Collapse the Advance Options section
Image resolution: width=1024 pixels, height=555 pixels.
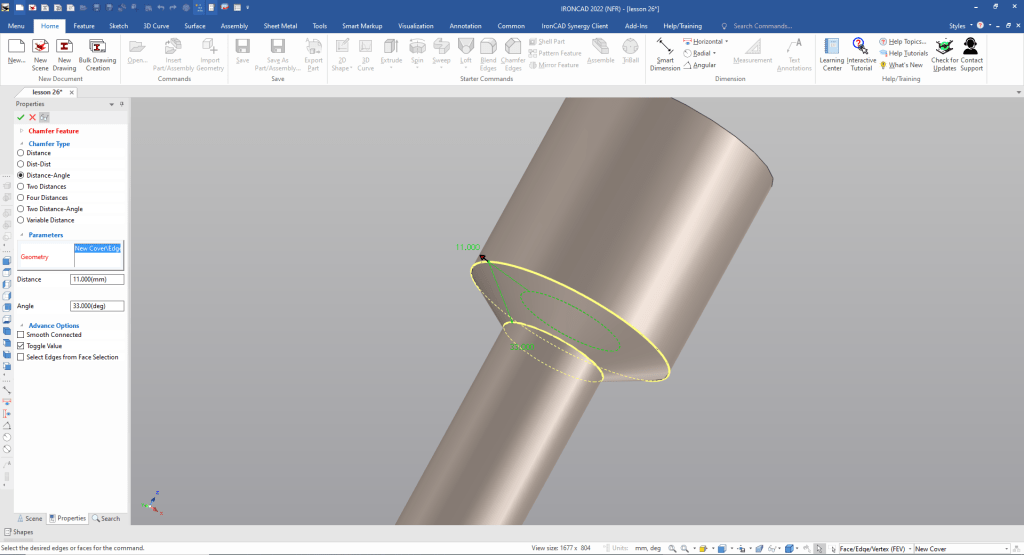tap(21, 325)
